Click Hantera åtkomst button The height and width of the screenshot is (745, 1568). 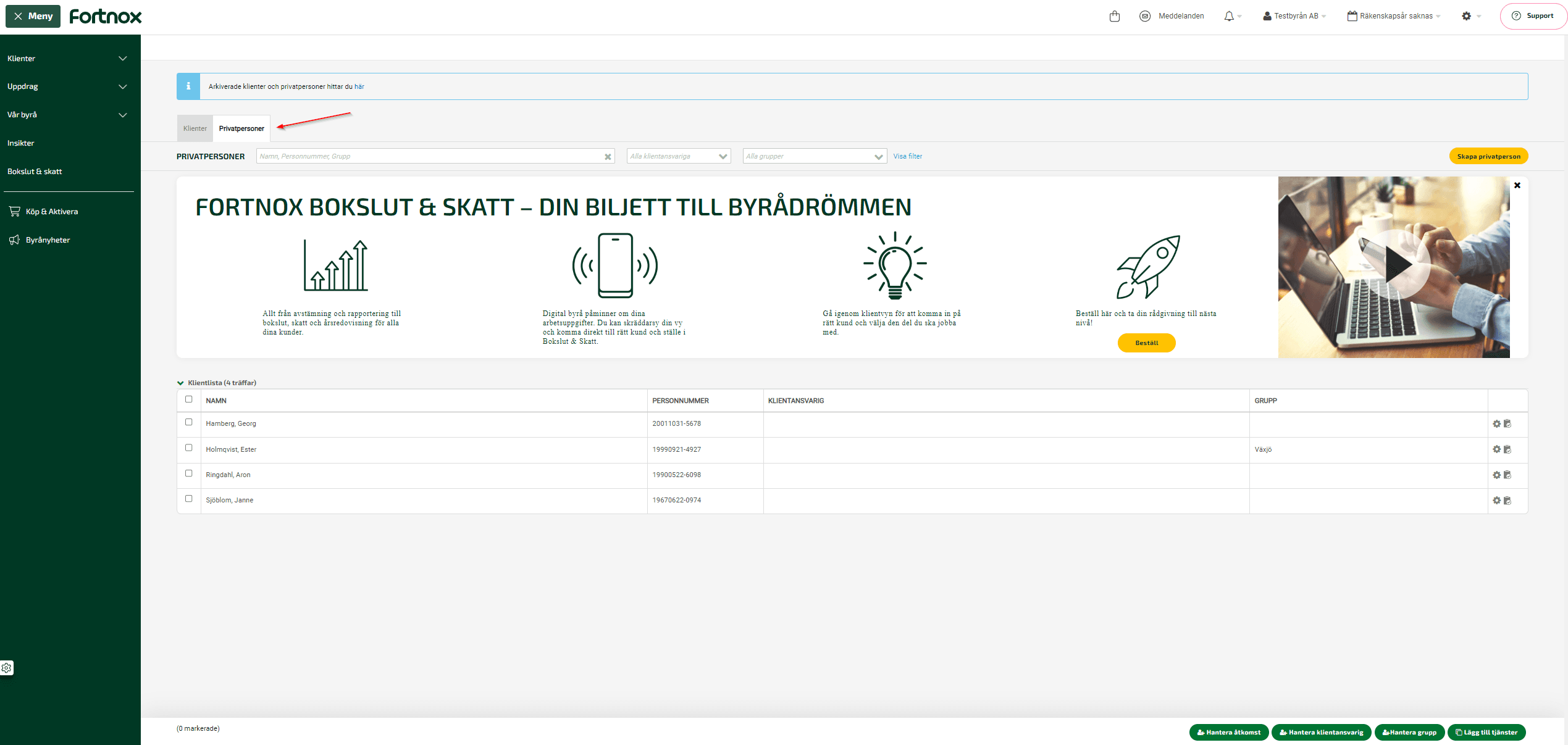[1228, 732]
